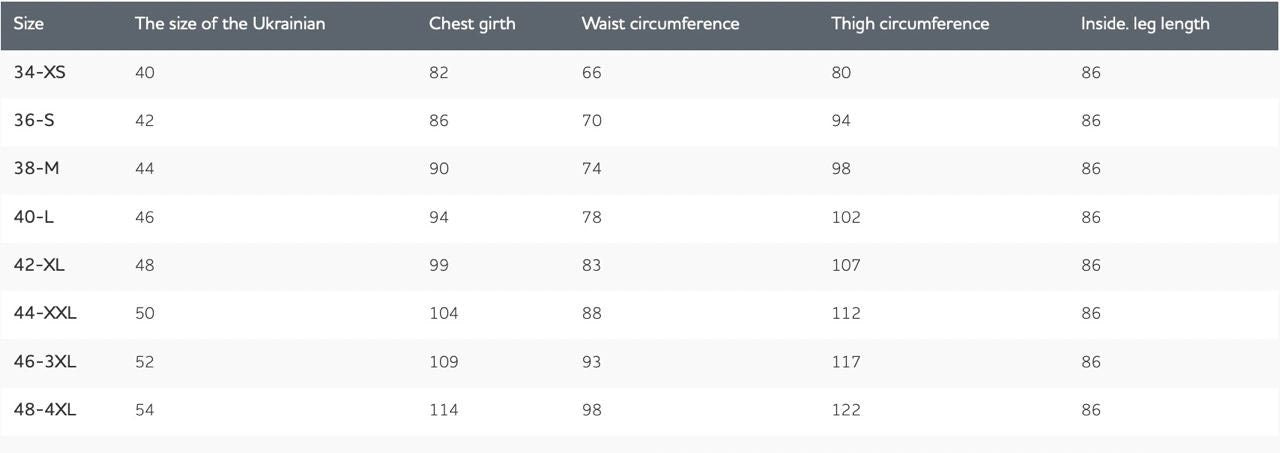This screenshot has width=1280, height=453.
Task: Click the 34-XS size row label
Action: click(x=40, y=72)
